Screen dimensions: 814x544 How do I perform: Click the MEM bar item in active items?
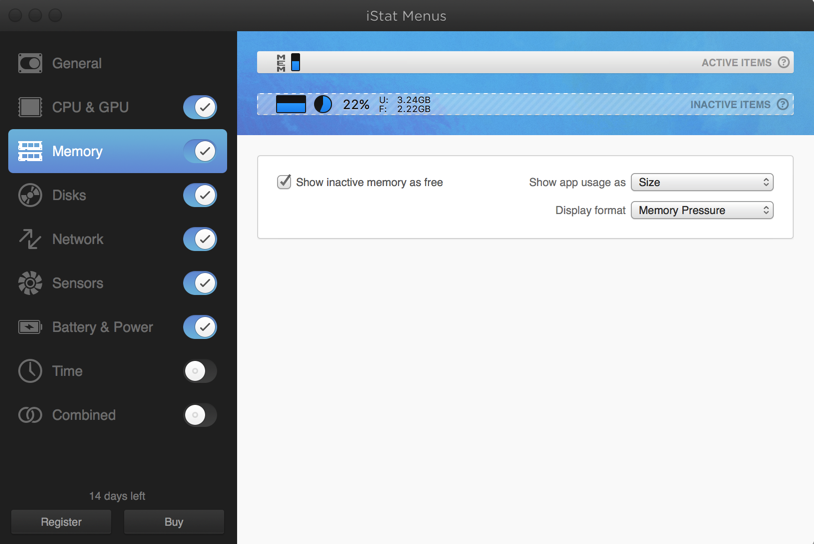point(288,62)
